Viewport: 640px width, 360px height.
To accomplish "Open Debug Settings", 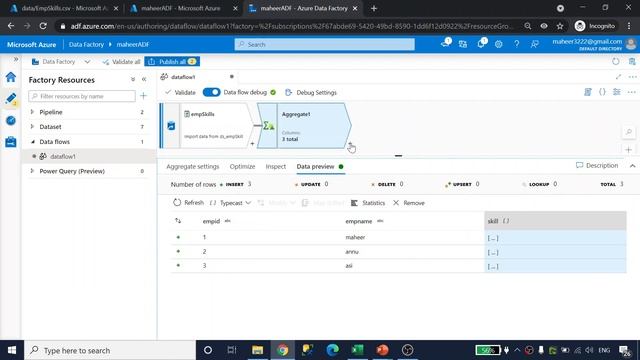I will point(311,93).
